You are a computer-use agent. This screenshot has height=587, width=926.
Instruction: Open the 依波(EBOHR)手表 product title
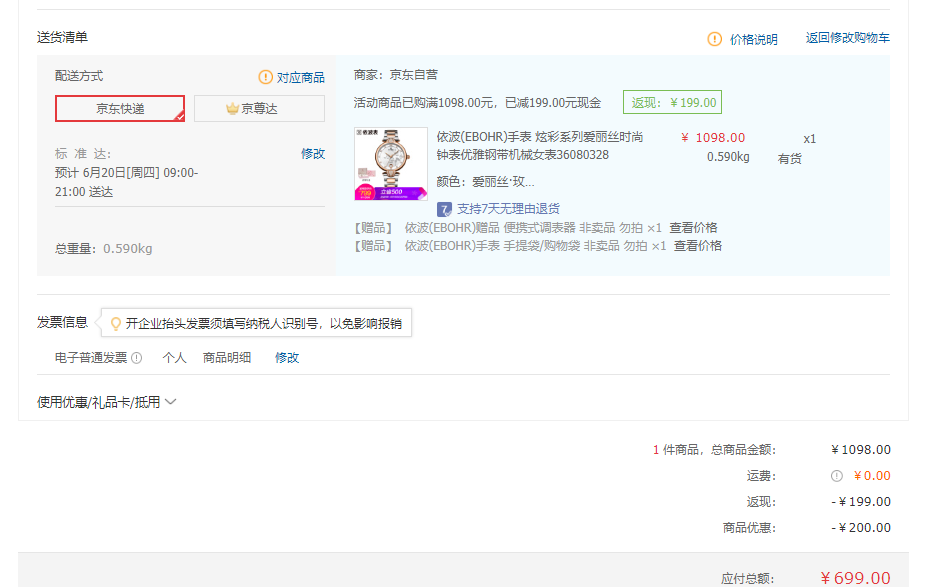[x=540, y=146]
